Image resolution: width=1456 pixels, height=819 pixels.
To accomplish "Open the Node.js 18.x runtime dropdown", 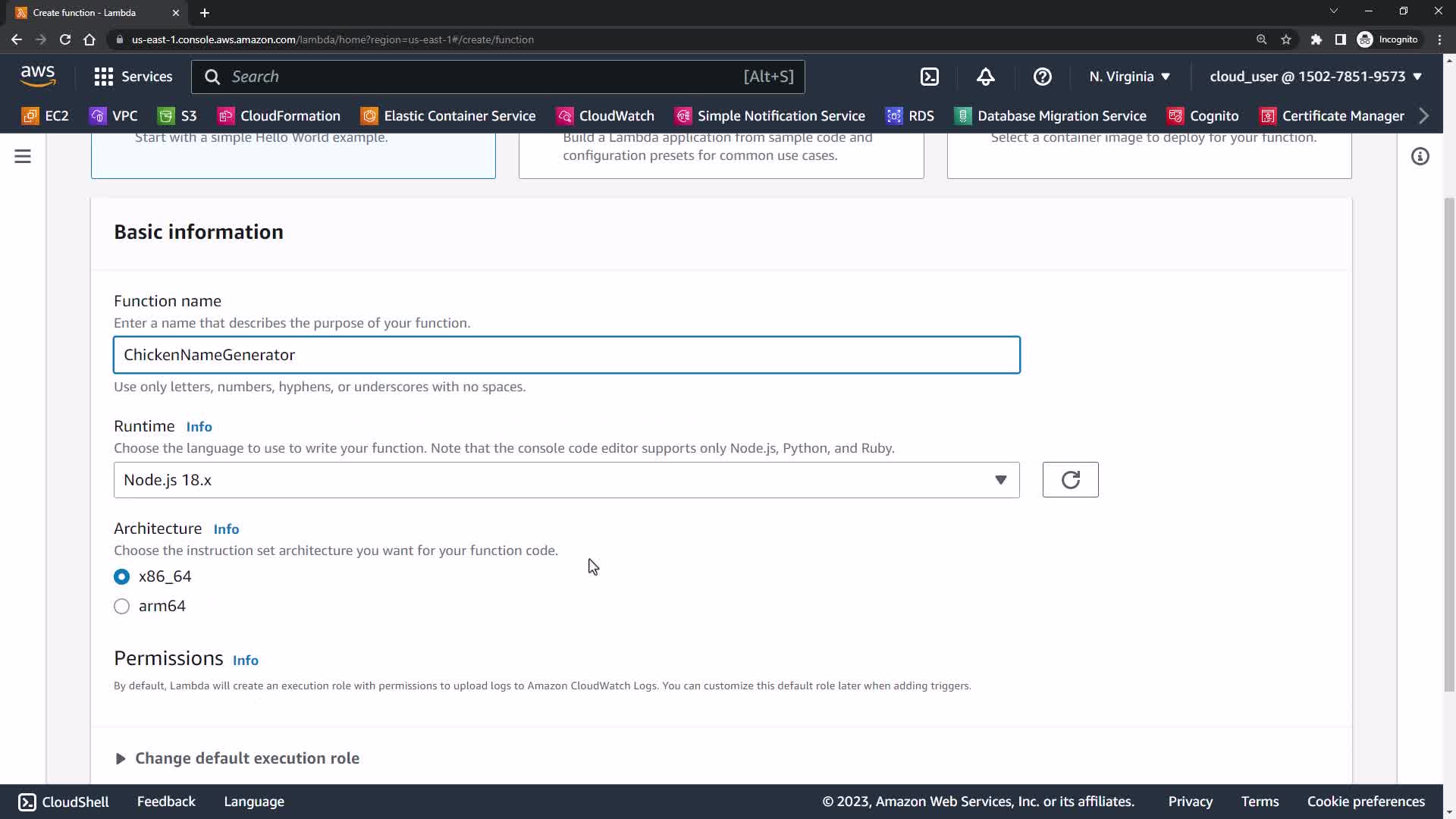I will coord(566,480).
